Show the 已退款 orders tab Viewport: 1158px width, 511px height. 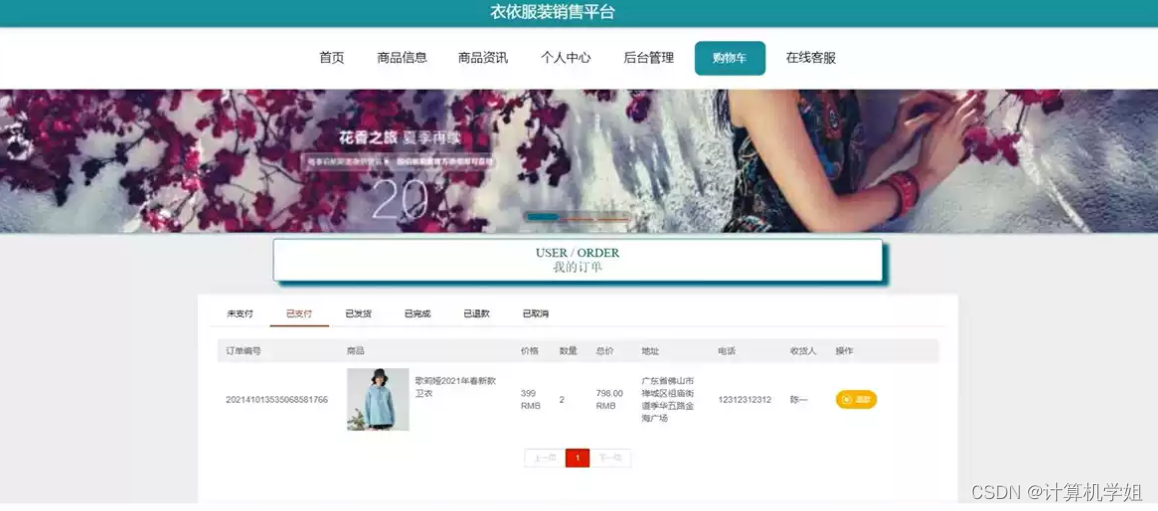pyautogui.click(x=476, y=314)
